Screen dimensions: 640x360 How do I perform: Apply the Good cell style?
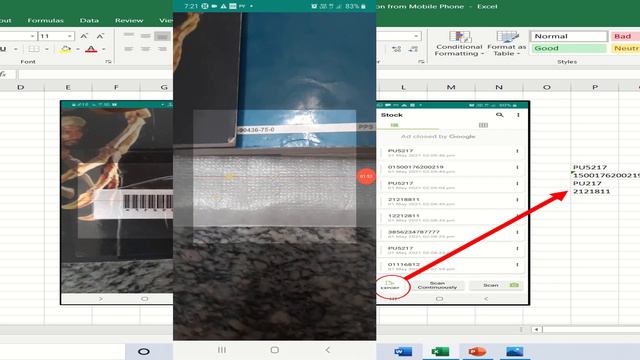569,48
